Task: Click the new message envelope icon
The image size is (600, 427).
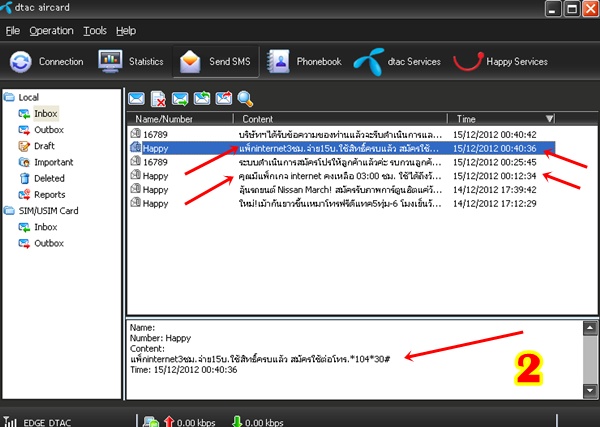Action: click(x=136, y=99)
